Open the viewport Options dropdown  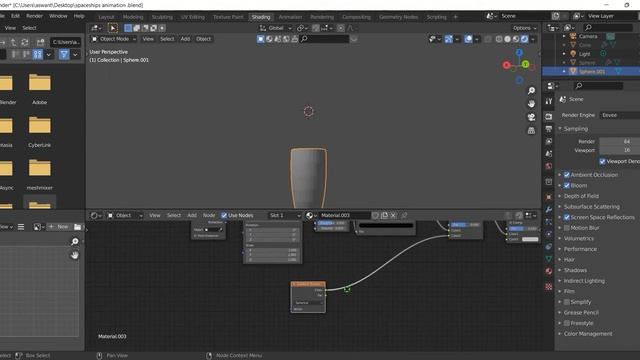[x=524, y=28]
